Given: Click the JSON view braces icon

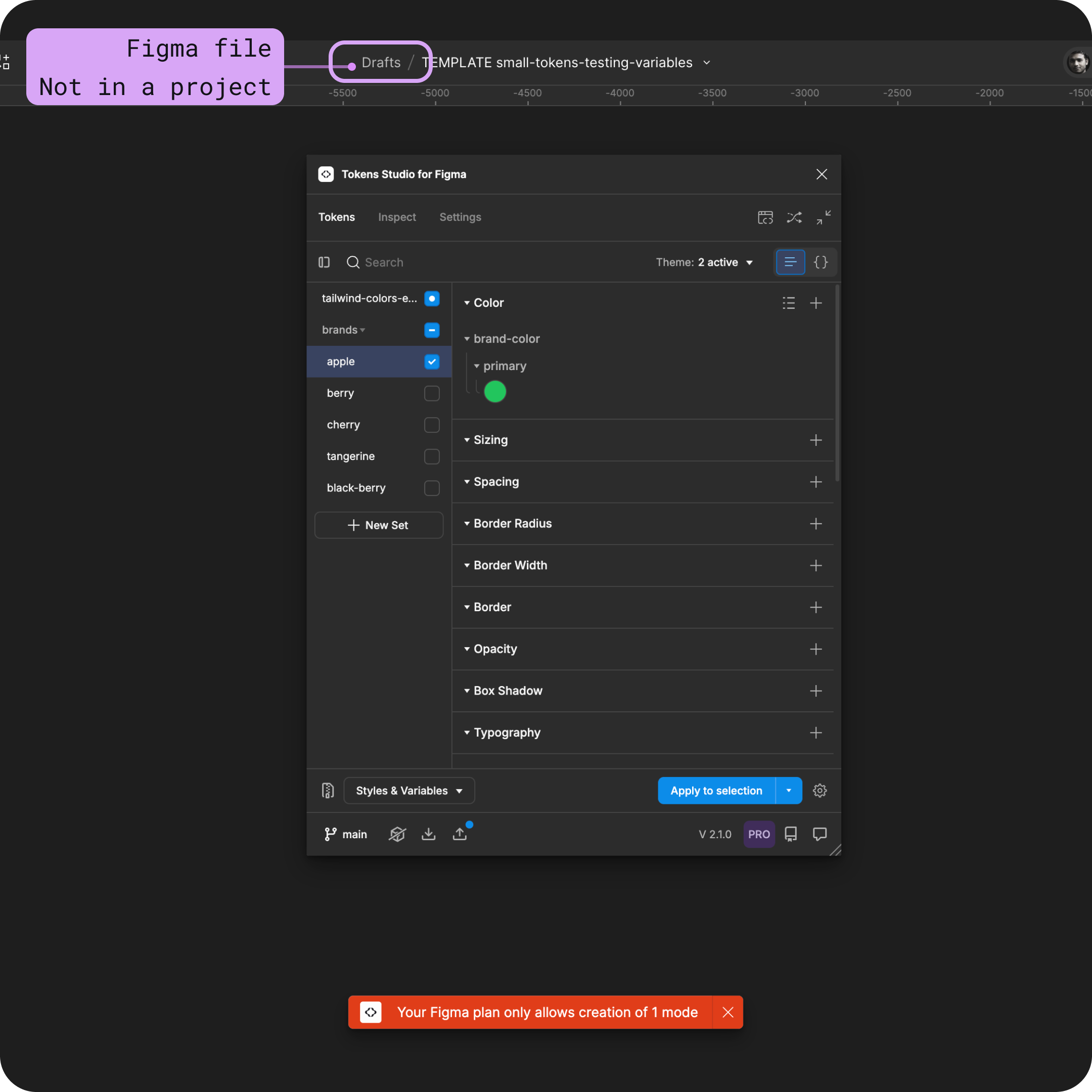Looking at the screenshot, I should [820, 262].
